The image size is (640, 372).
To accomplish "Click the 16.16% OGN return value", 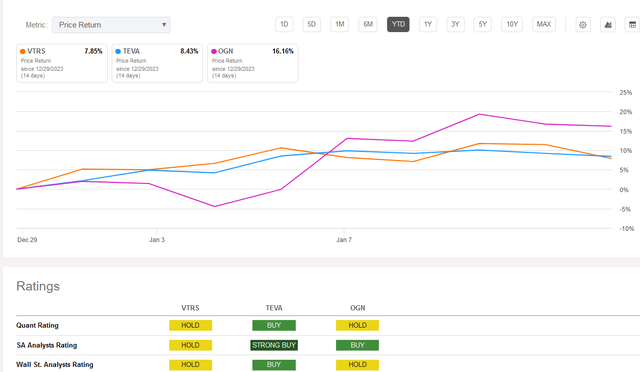I will pyautogui.click(x=283, y=51).
